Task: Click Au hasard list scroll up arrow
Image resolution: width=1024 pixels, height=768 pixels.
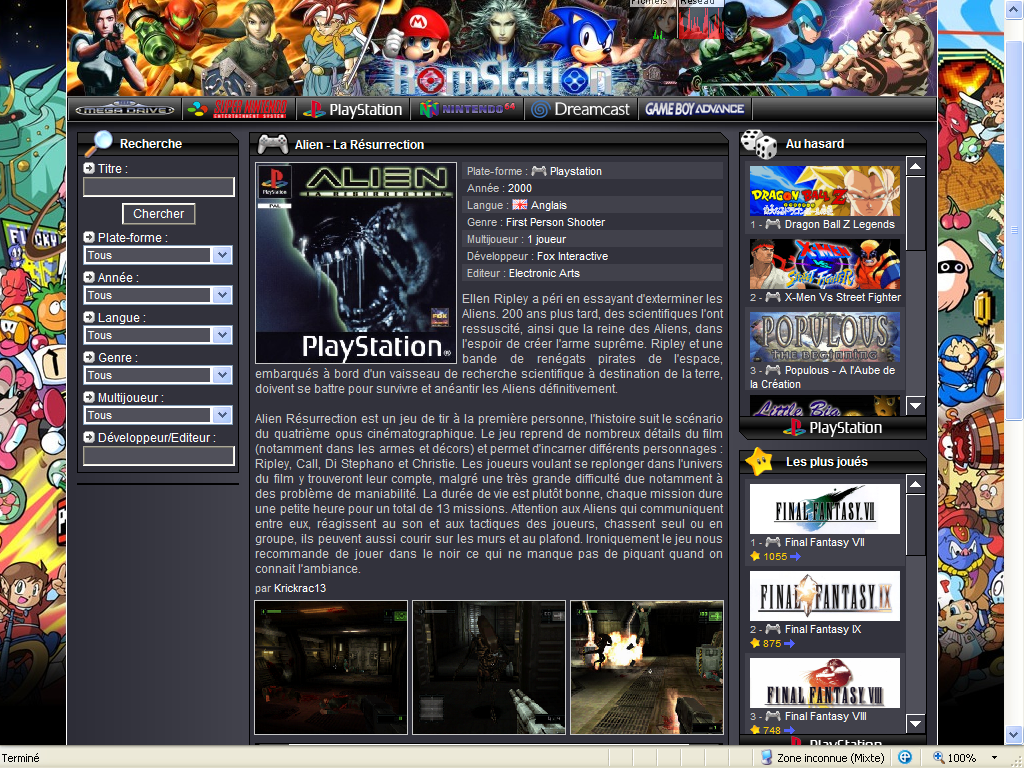Action: click(916, 167)
